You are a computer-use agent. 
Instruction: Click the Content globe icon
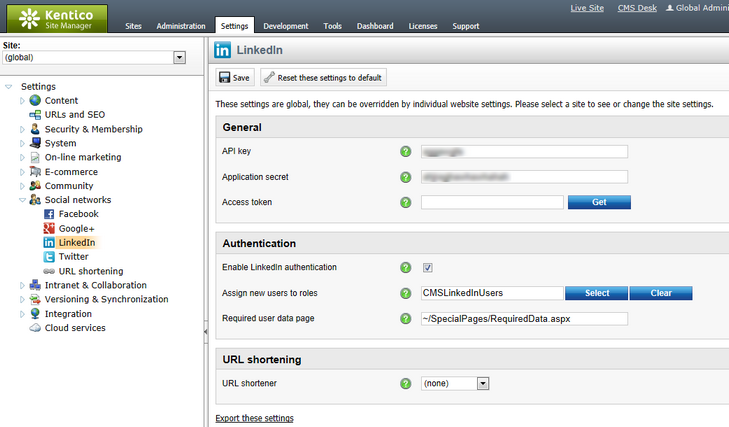point(35,100)
